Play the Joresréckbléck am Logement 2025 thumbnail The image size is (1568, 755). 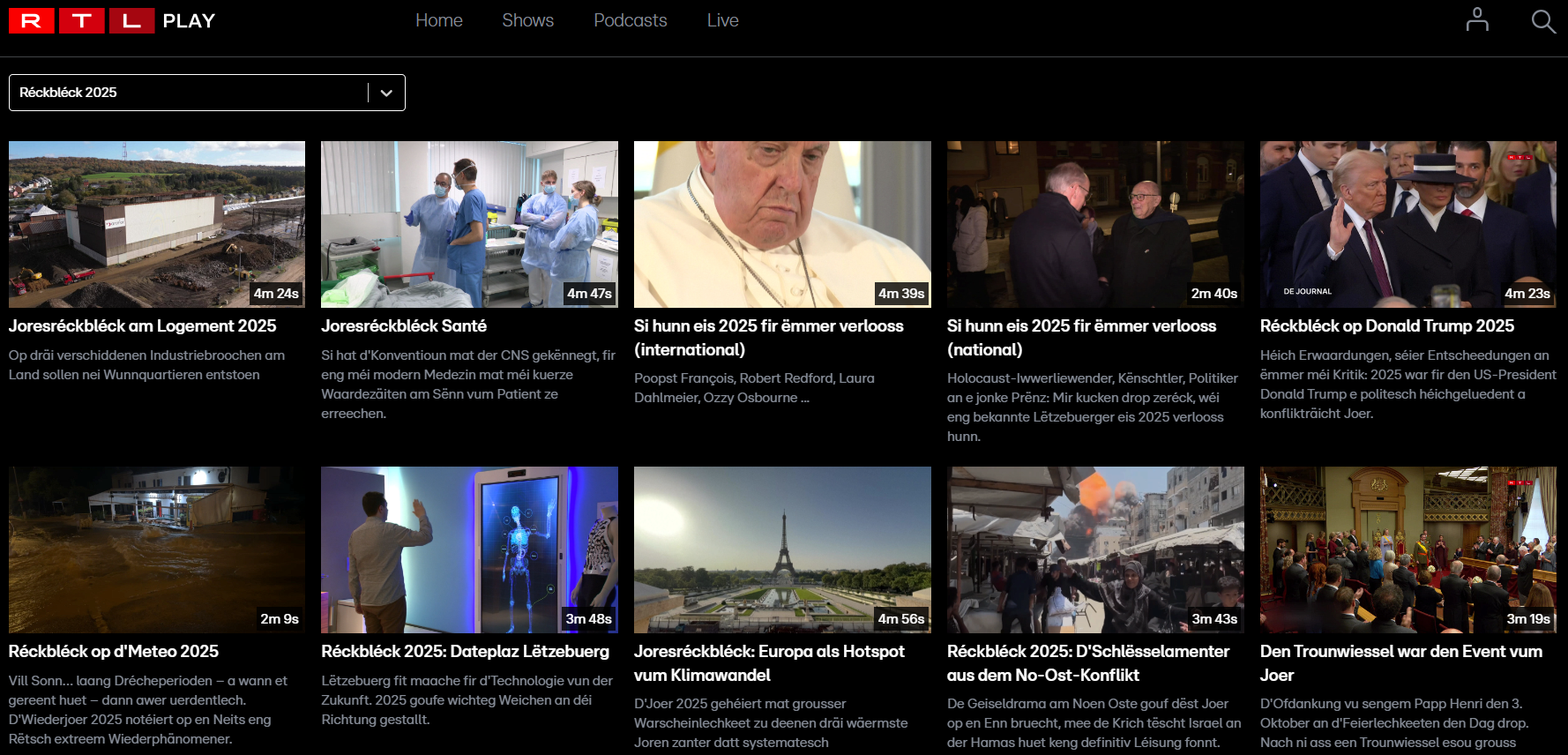click(157, 224)
